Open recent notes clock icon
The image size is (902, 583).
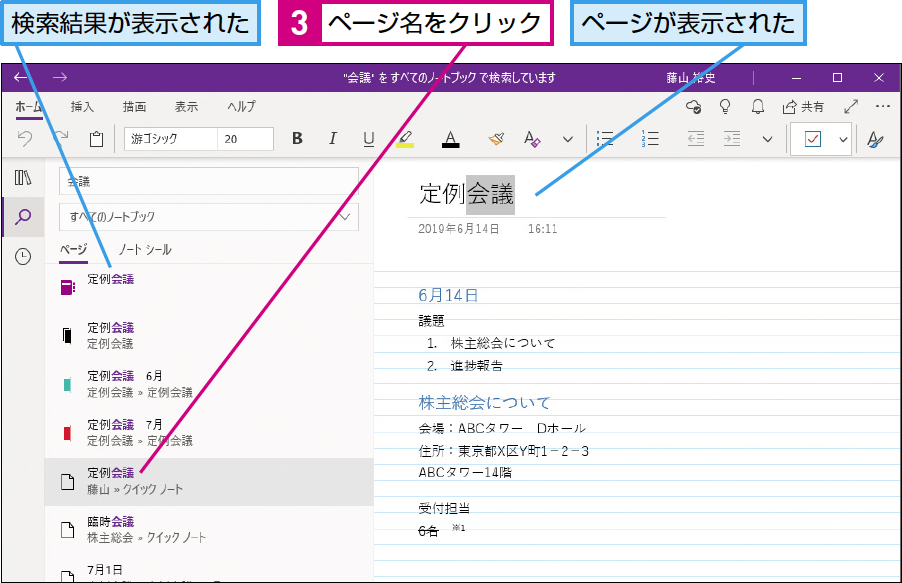coord(23,256)
